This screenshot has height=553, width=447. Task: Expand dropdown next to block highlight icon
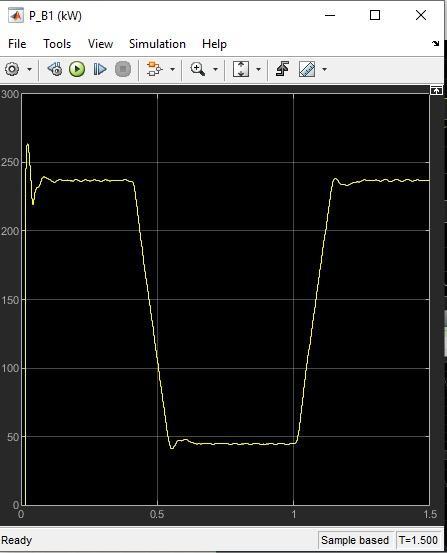pyautogui.click(x=172, y=69)
